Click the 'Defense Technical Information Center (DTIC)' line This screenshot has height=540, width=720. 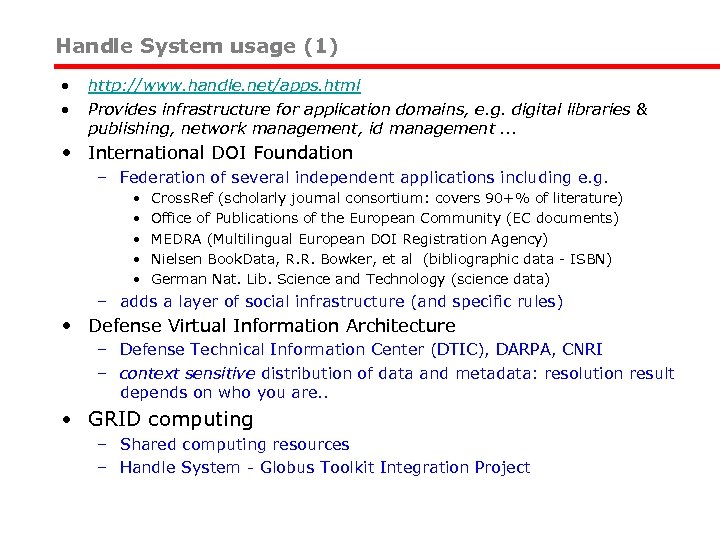click(360, 349)
